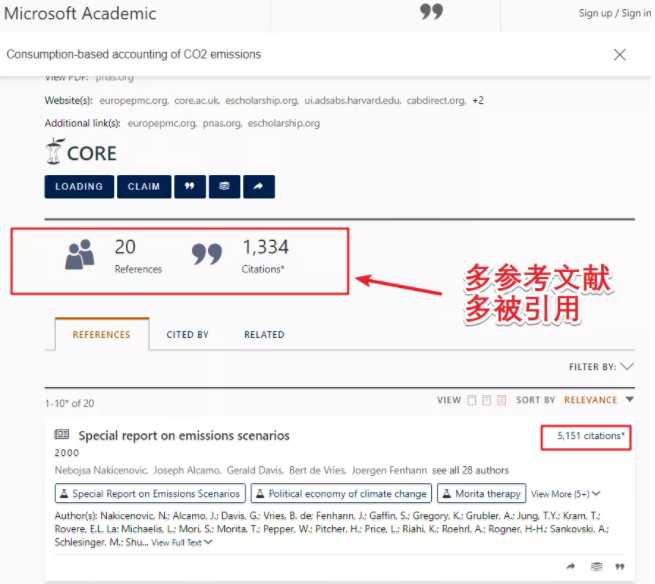Save Special report to reading list
655x584 pixels.
click(597, 566)
